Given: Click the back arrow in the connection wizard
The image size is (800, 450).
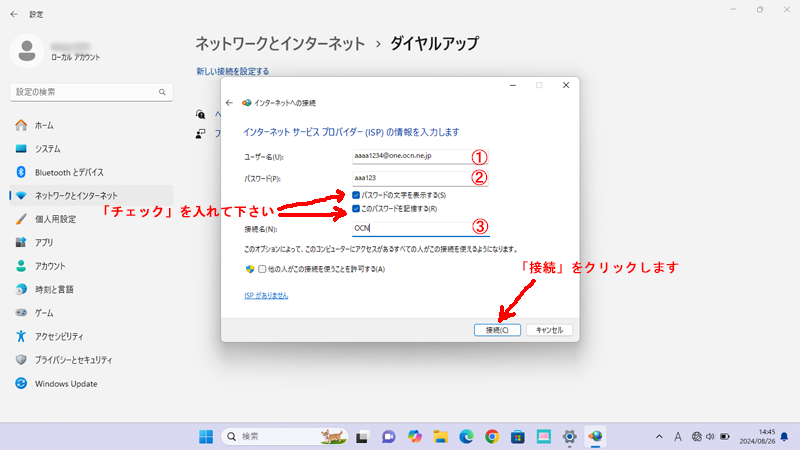Looking at the screenshot, I should click(229, 103).
